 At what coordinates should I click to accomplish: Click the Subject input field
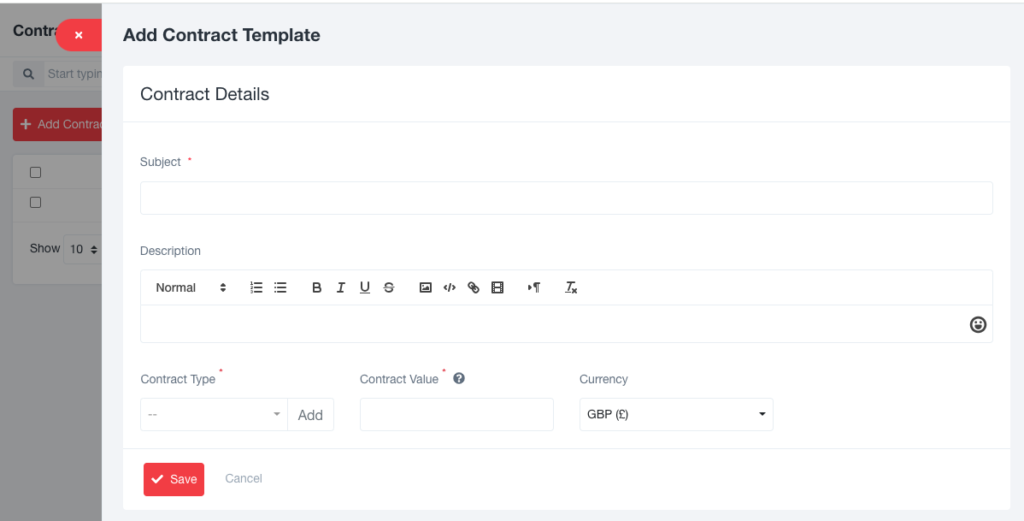point(566,198)
